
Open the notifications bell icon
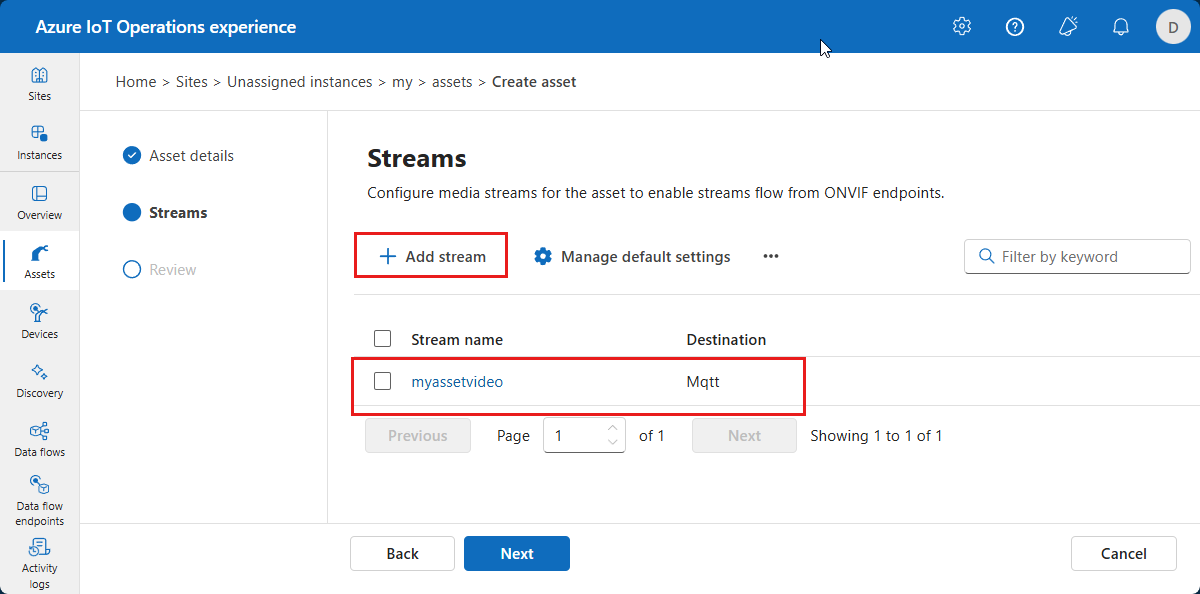click(x=1121, y=27)
